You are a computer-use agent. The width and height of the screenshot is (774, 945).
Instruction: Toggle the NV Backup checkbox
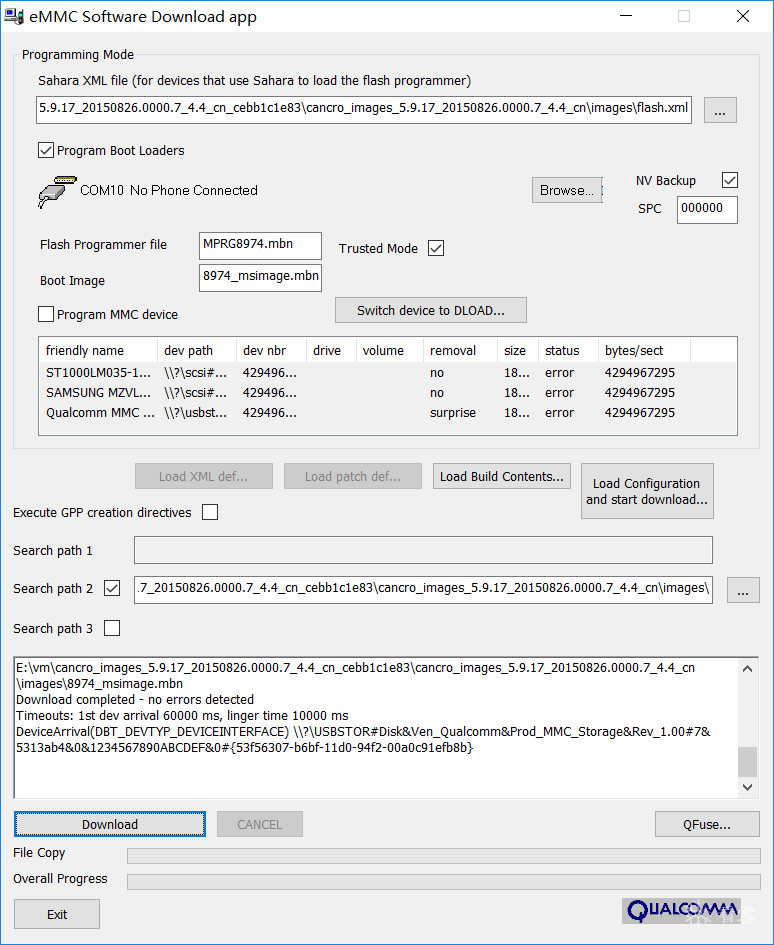(729, 180)
